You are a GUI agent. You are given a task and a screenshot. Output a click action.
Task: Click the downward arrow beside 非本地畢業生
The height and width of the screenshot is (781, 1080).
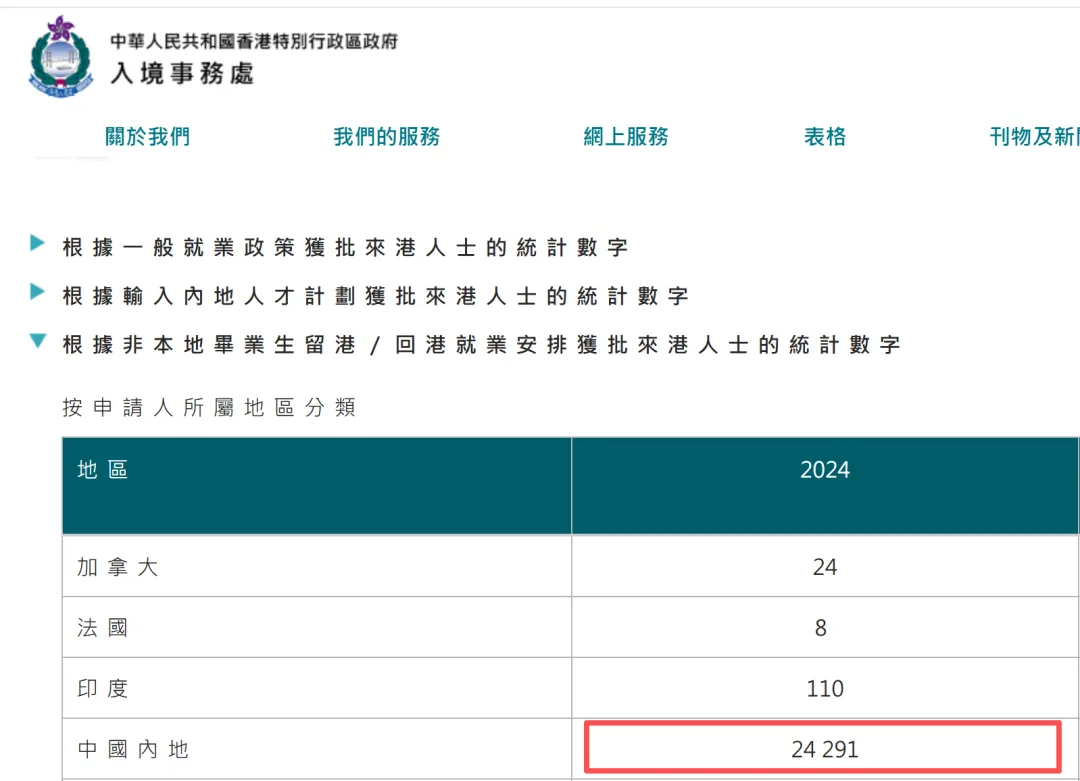[37, 341]
